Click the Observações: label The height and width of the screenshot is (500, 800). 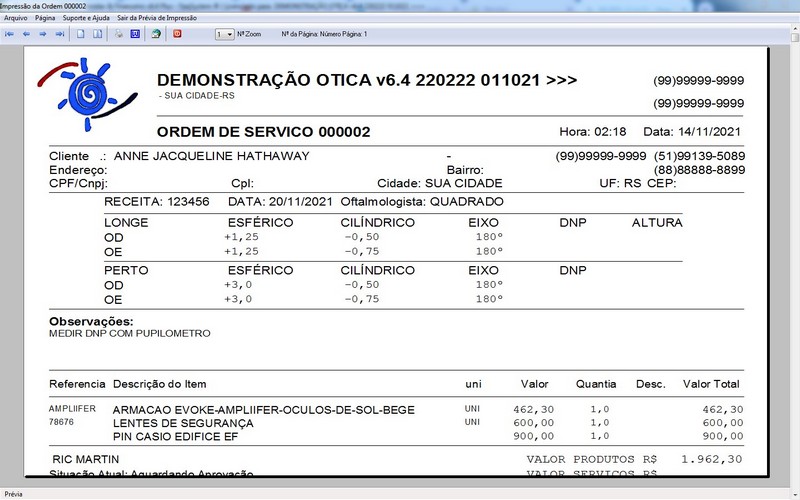[91, 322]
